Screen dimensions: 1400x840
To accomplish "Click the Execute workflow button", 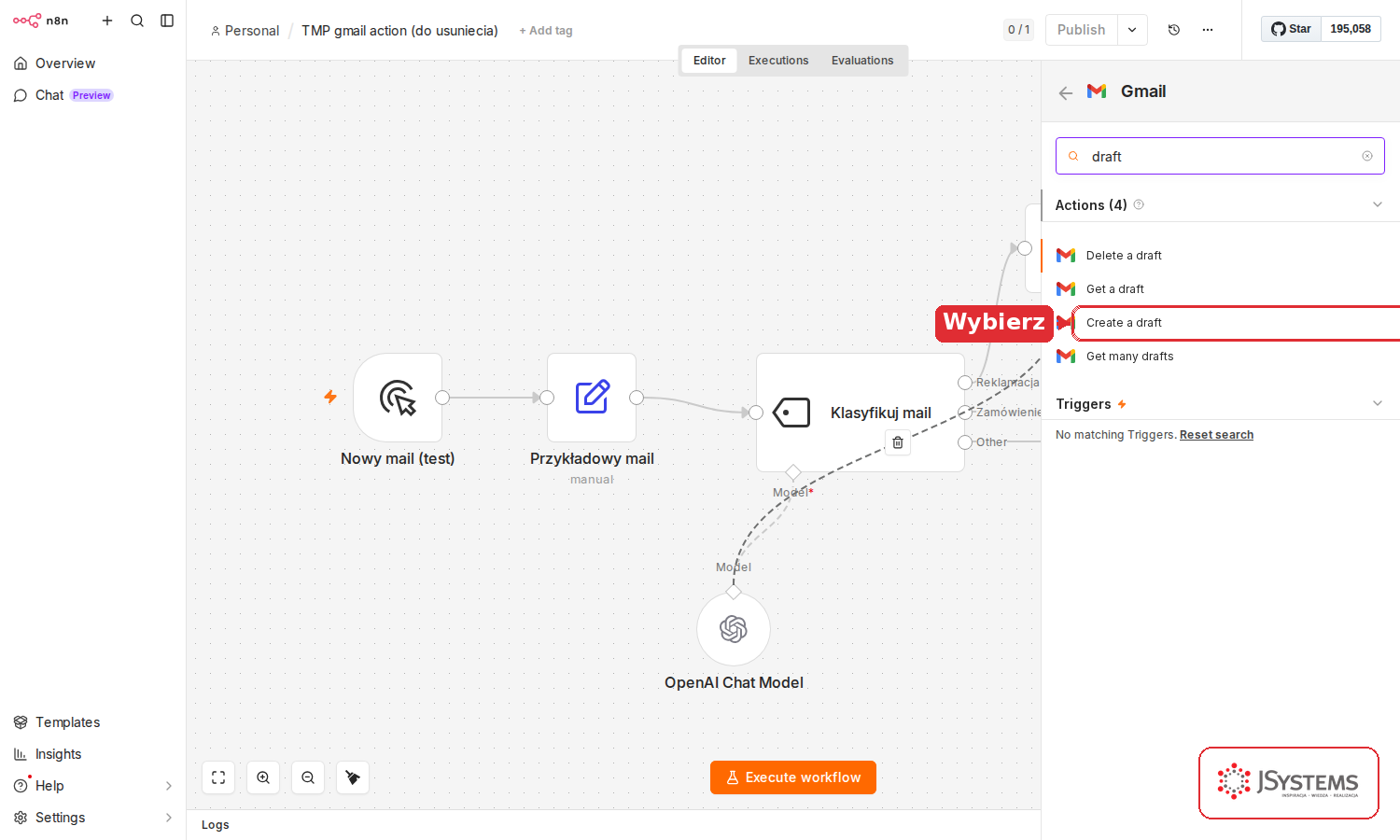I will [x=793, y=777].
